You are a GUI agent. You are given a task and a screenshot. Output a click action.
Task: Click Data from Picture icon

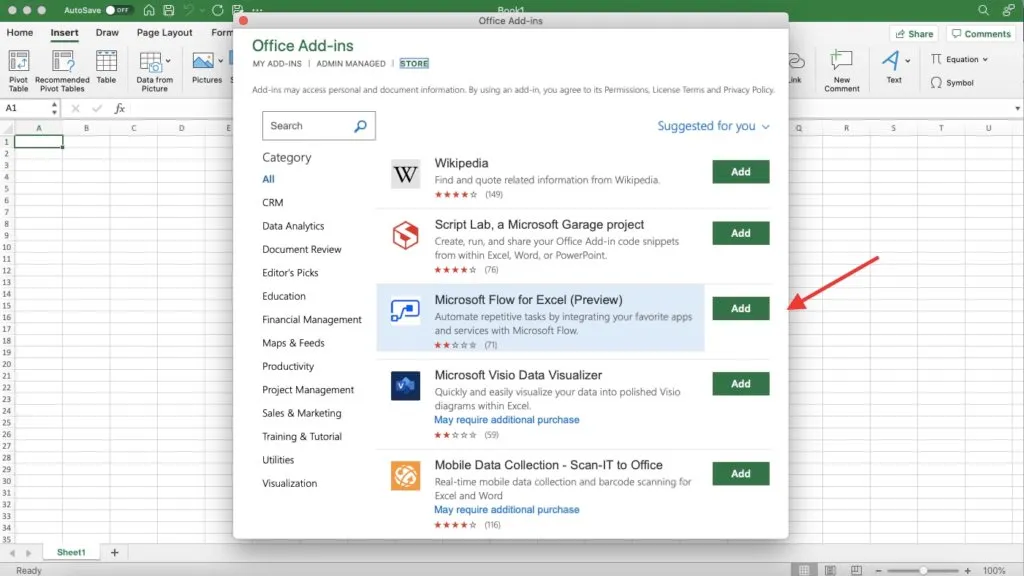coord(150,62)
